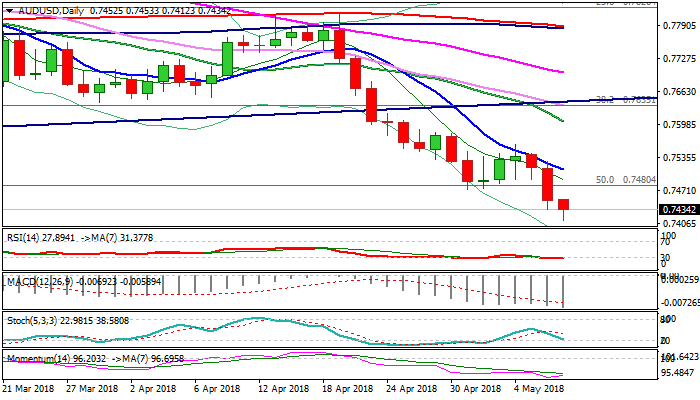
Task: Click the 6 Apr 2018 date label
Action: [217, 389]
